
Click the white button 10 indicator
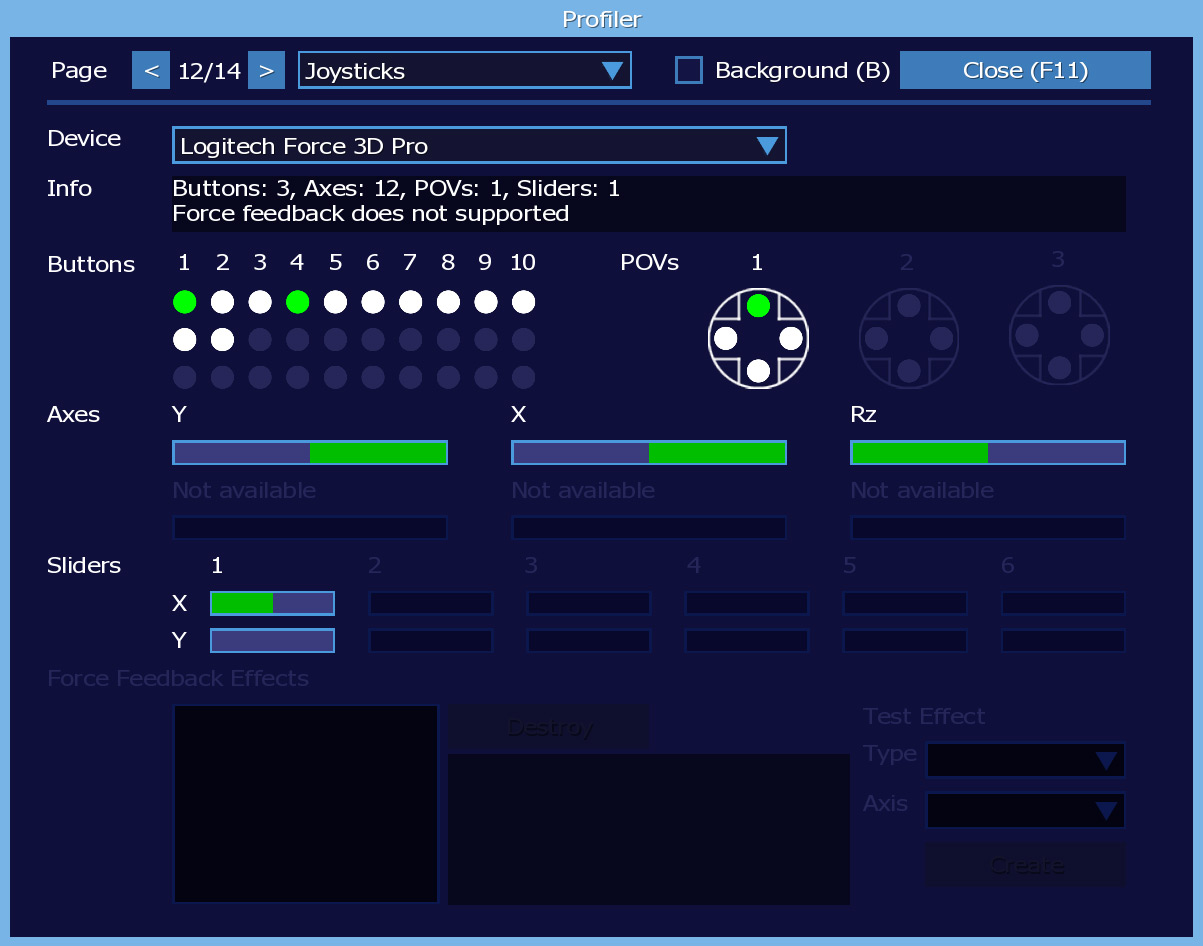click(523, 302)
